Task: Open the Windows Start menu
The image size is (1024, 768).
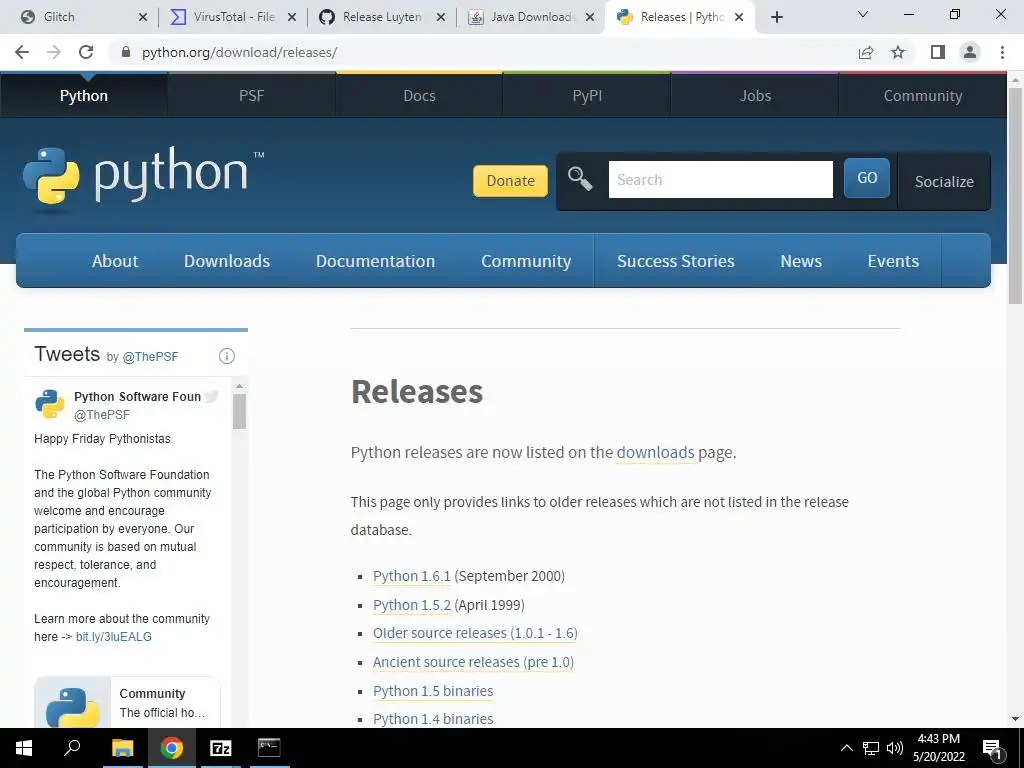Action: [x=24, y=748]
